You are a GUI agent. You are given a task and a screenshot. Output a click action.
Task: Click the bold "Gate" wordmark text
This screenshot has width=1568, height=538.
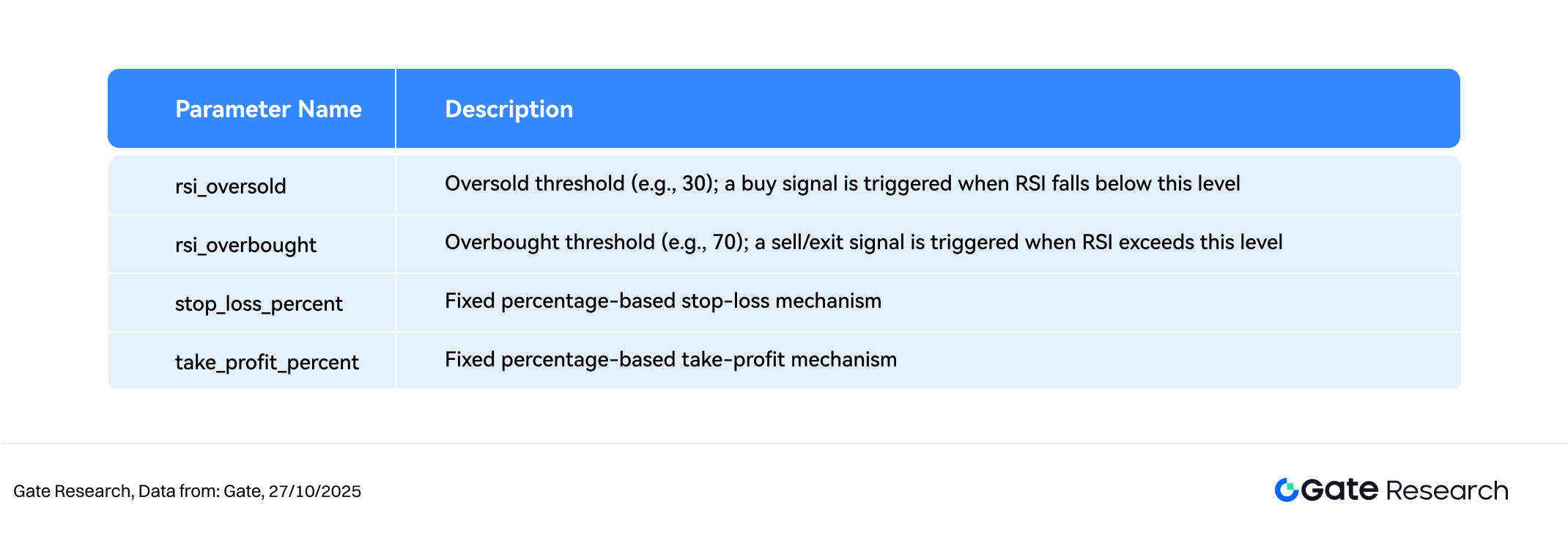pos(1340,490)
